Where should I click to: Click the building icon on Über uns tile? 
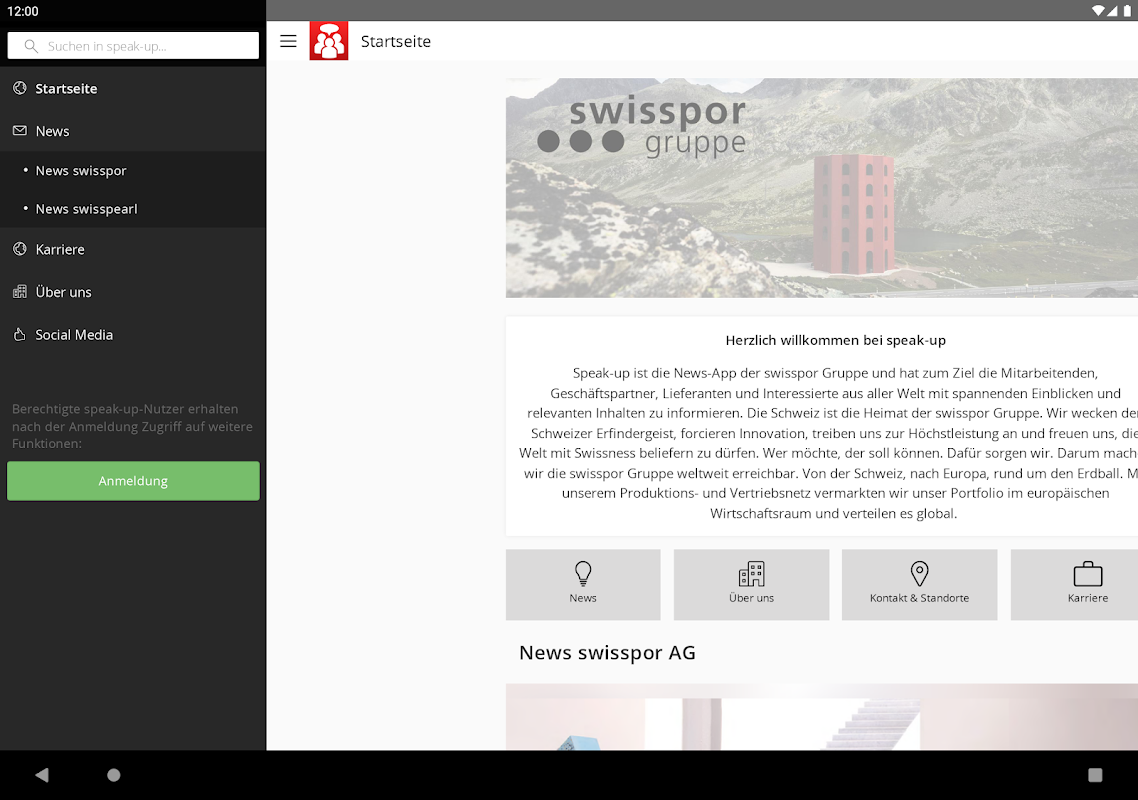click(x=751, y=574)
